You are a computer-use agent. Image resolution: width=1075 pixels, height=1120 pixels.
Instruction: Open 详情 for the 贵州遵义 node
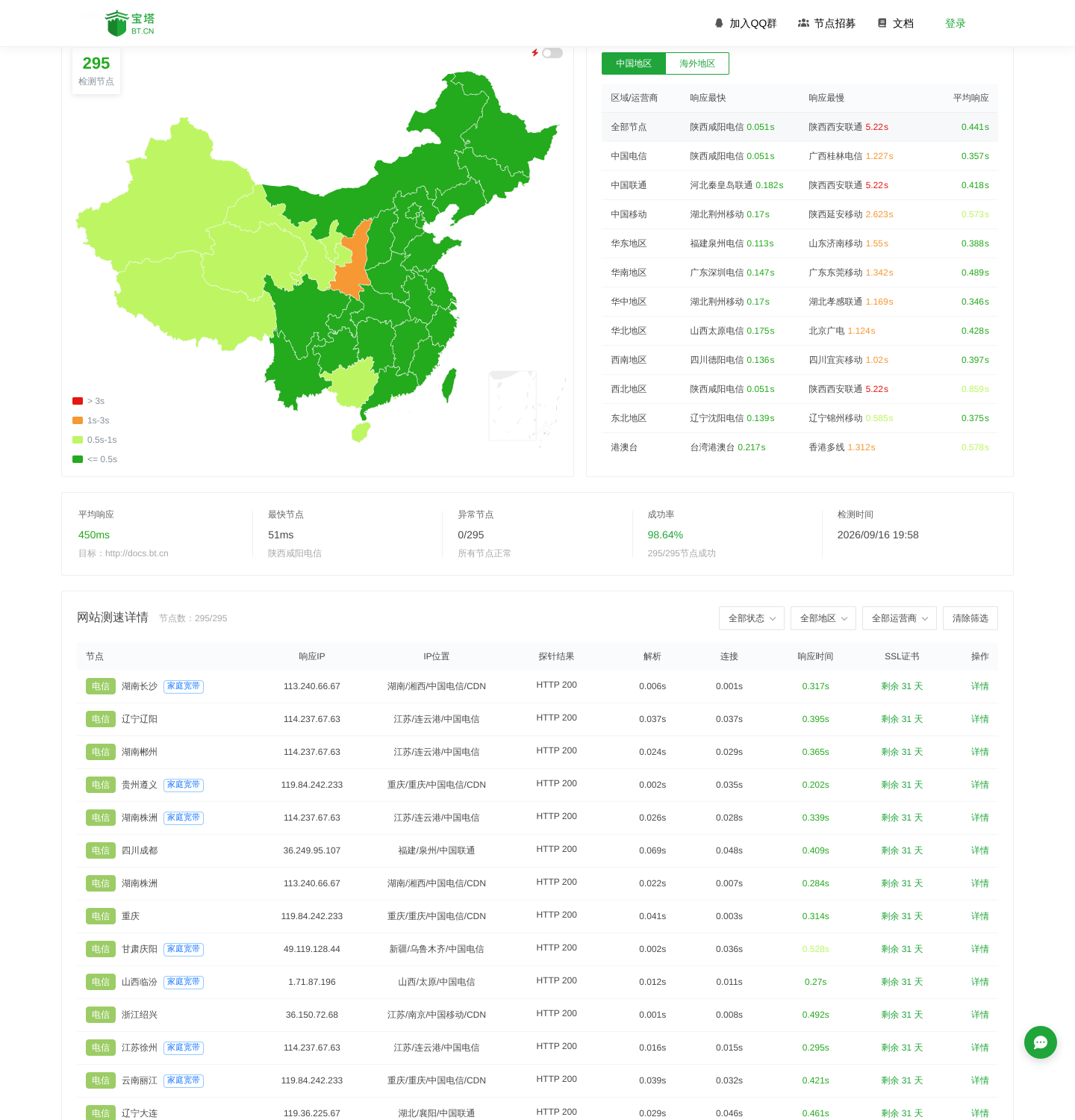pos(980,785)
